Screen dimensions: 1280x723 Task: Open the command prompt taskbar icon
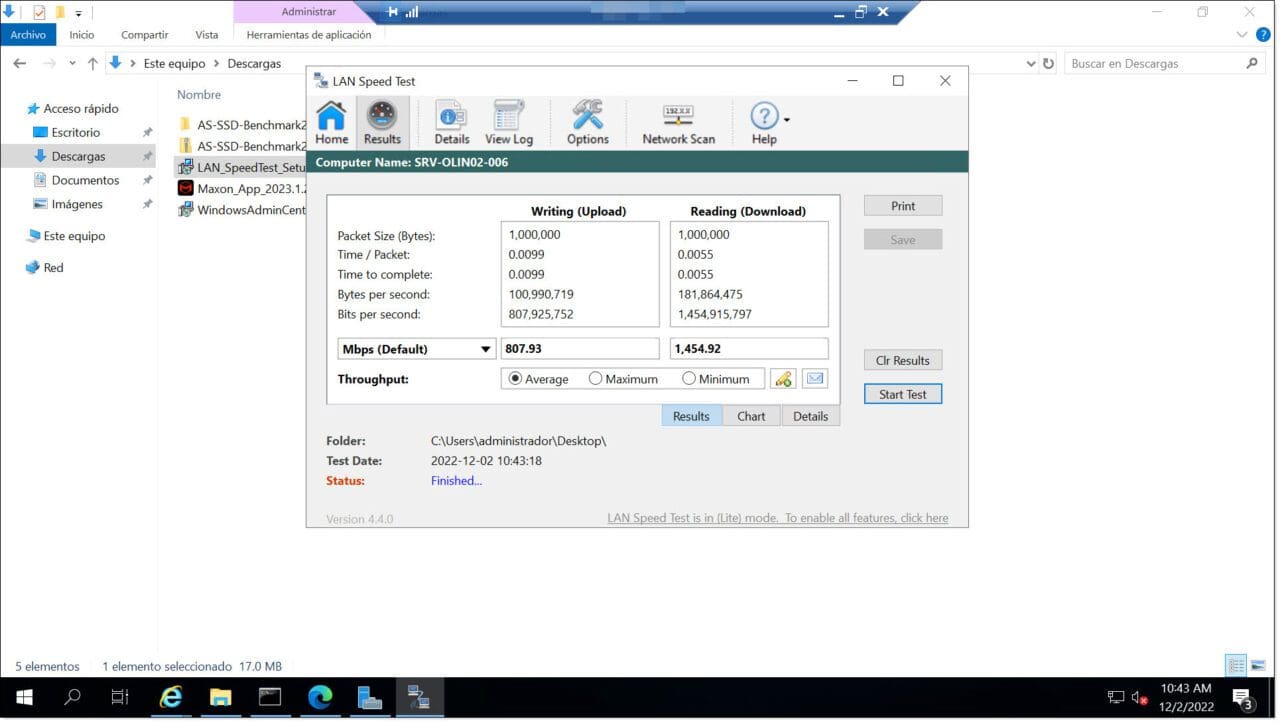[x=270, y=698]
